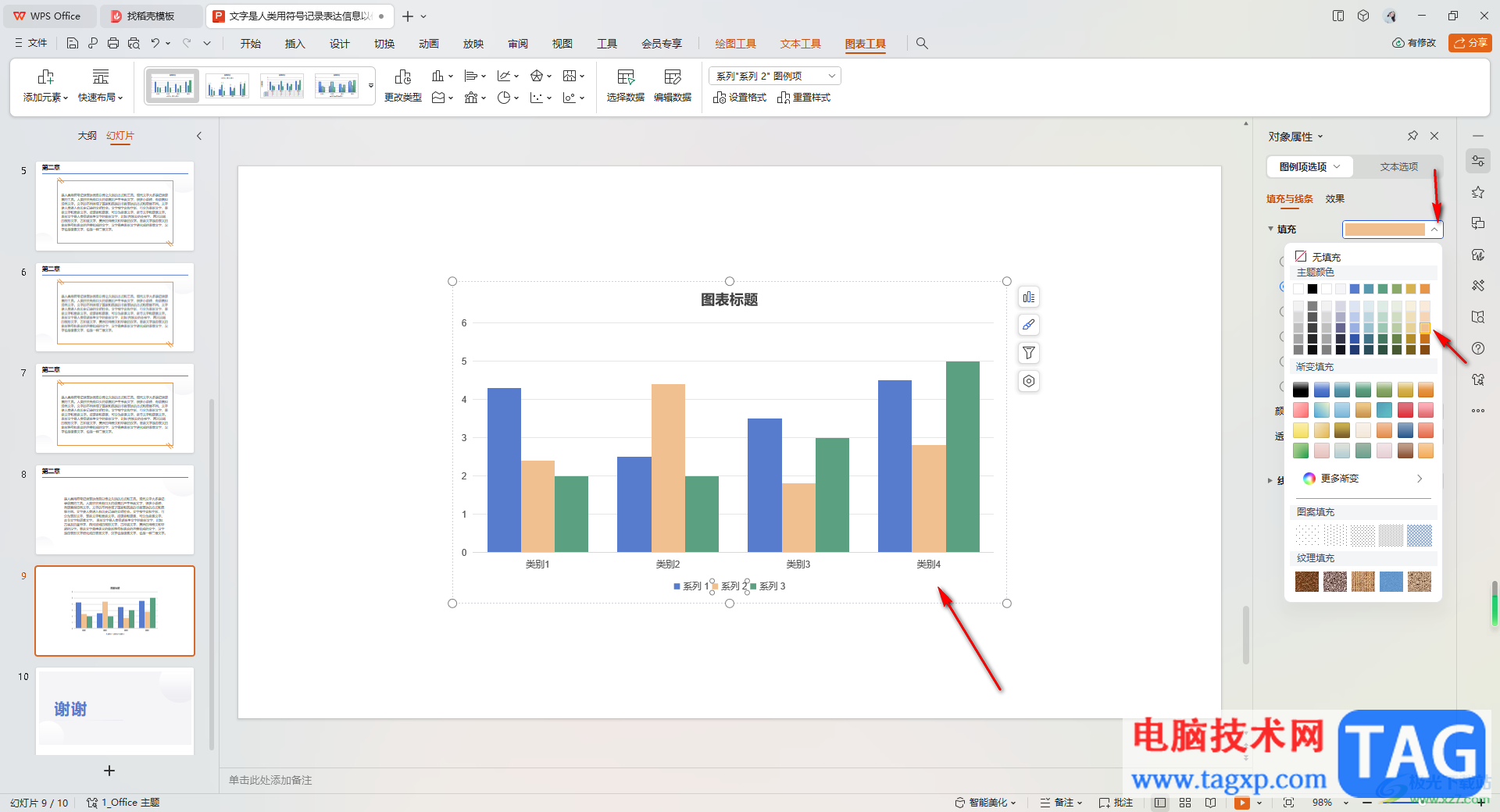1500x812 pixels.
Task: Switch to 效果 sub-tab
Action: pyautogui.click(x=1335, y=199)
